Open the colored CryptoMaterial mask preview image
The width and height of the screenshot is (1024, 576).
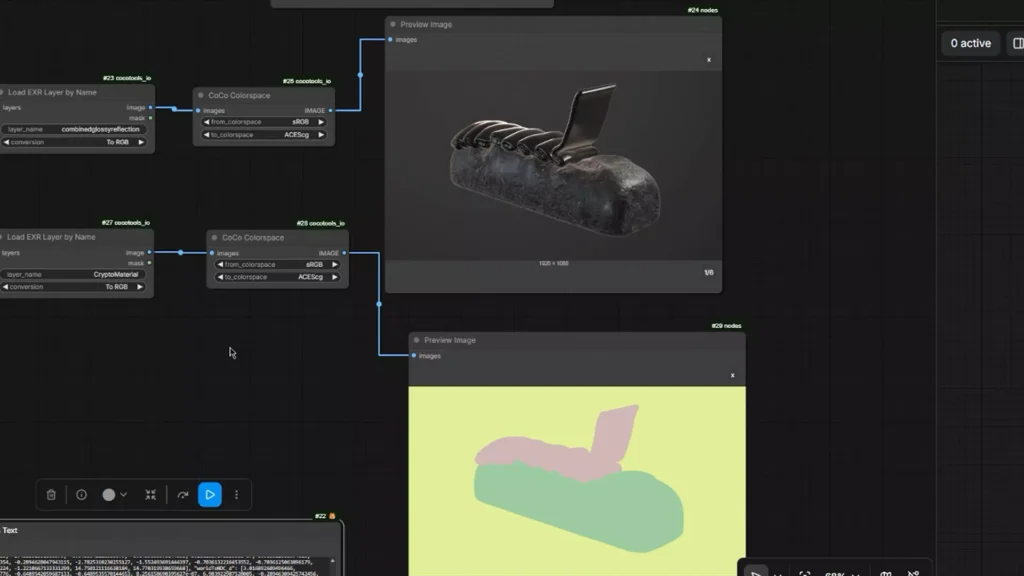point(577,481)
